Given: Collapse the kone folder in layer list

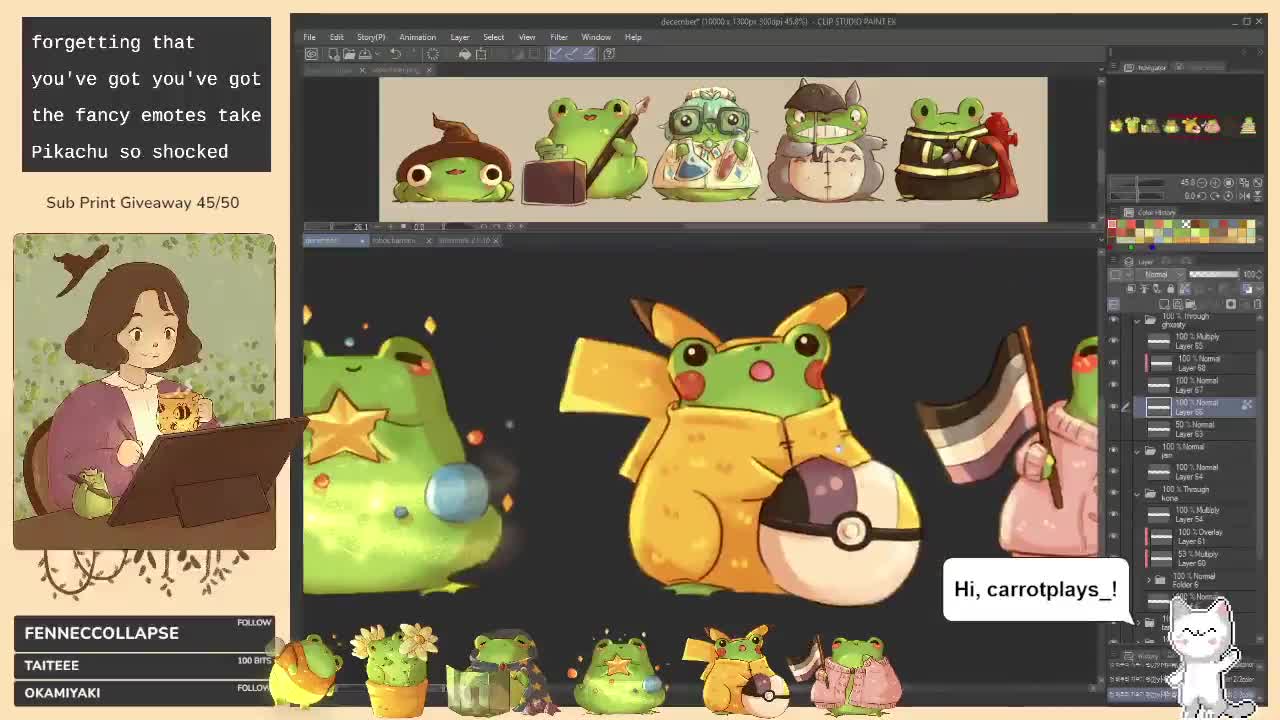Looking at the screenshot, I should tap(1137, 493).
